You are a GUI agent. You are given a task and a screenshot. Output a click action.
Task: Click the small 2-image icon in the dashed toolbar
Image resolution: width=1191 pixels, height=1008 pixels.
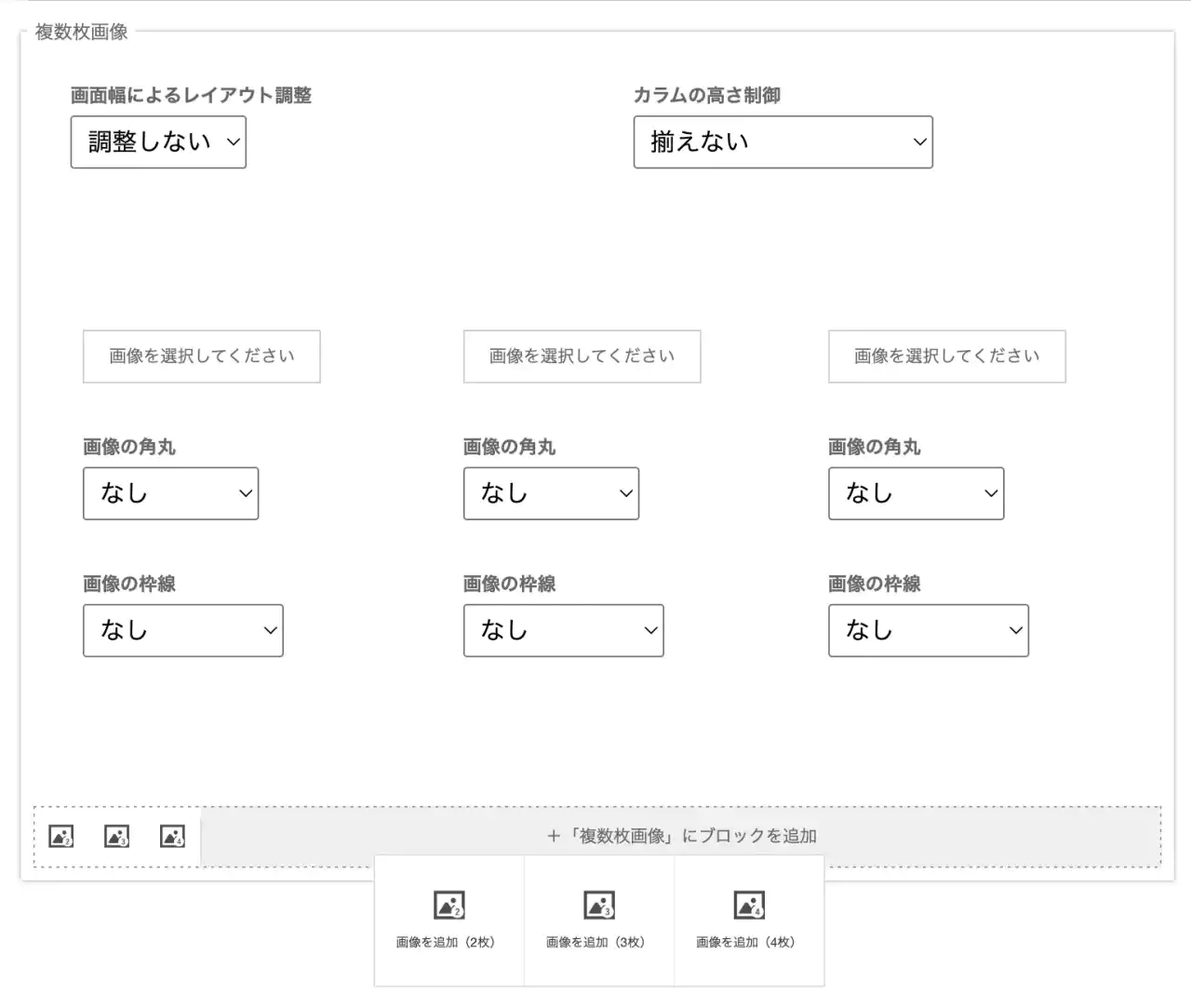61,836
